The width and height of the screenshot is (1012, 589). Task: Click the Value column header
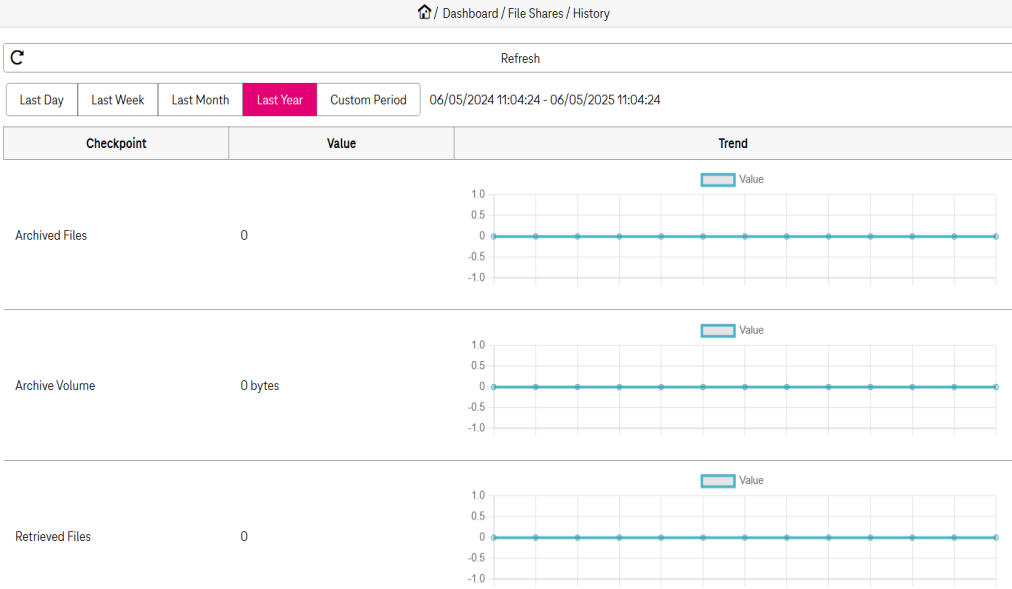coord(341,143)
